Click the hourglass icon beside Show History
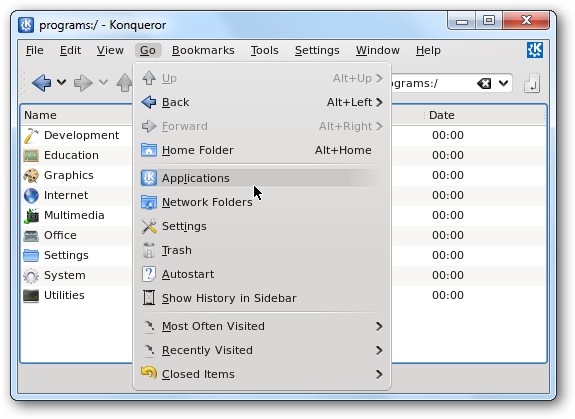The width and height of the screenshot is (575, 419). coord(149,298)
